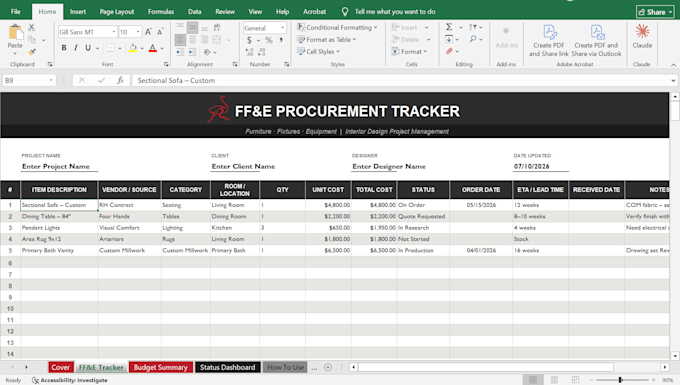Click the Paste clipboard icon

click(x=15, y=32)
